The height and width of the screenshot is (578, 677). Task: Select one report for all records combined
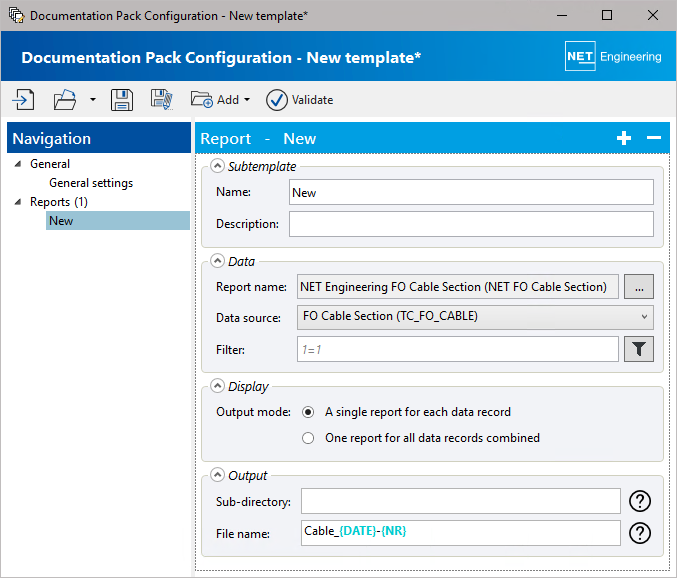pyautogui.click(x=308, y=438)
